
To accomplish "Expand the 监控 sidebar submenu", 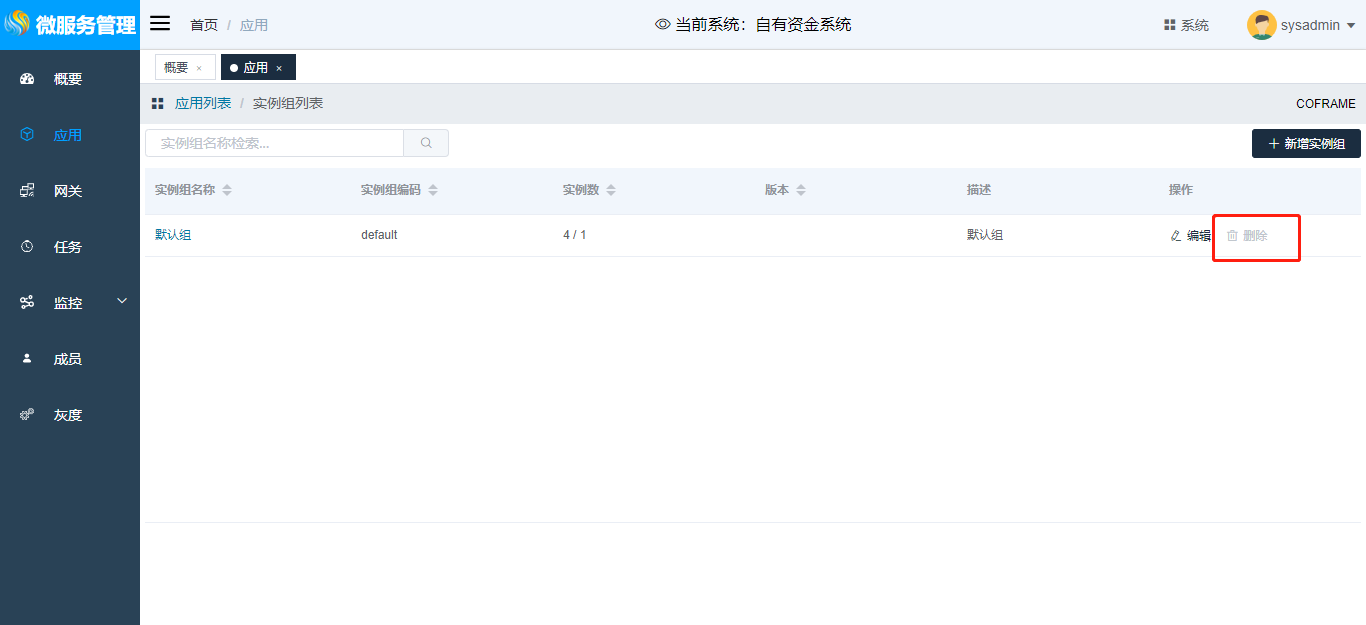I will click(122, 301).
